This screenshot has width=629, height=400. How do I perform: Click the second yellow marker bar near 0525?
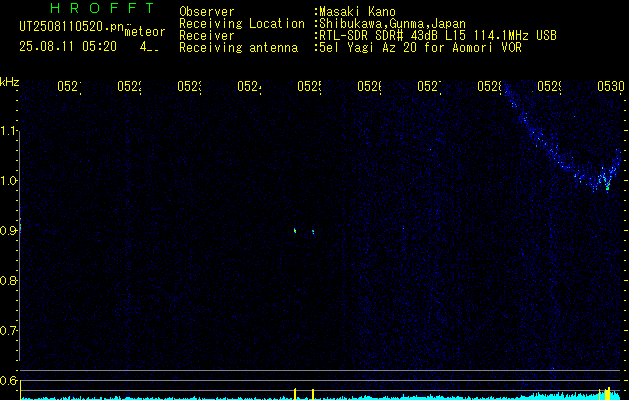[313, 394]
